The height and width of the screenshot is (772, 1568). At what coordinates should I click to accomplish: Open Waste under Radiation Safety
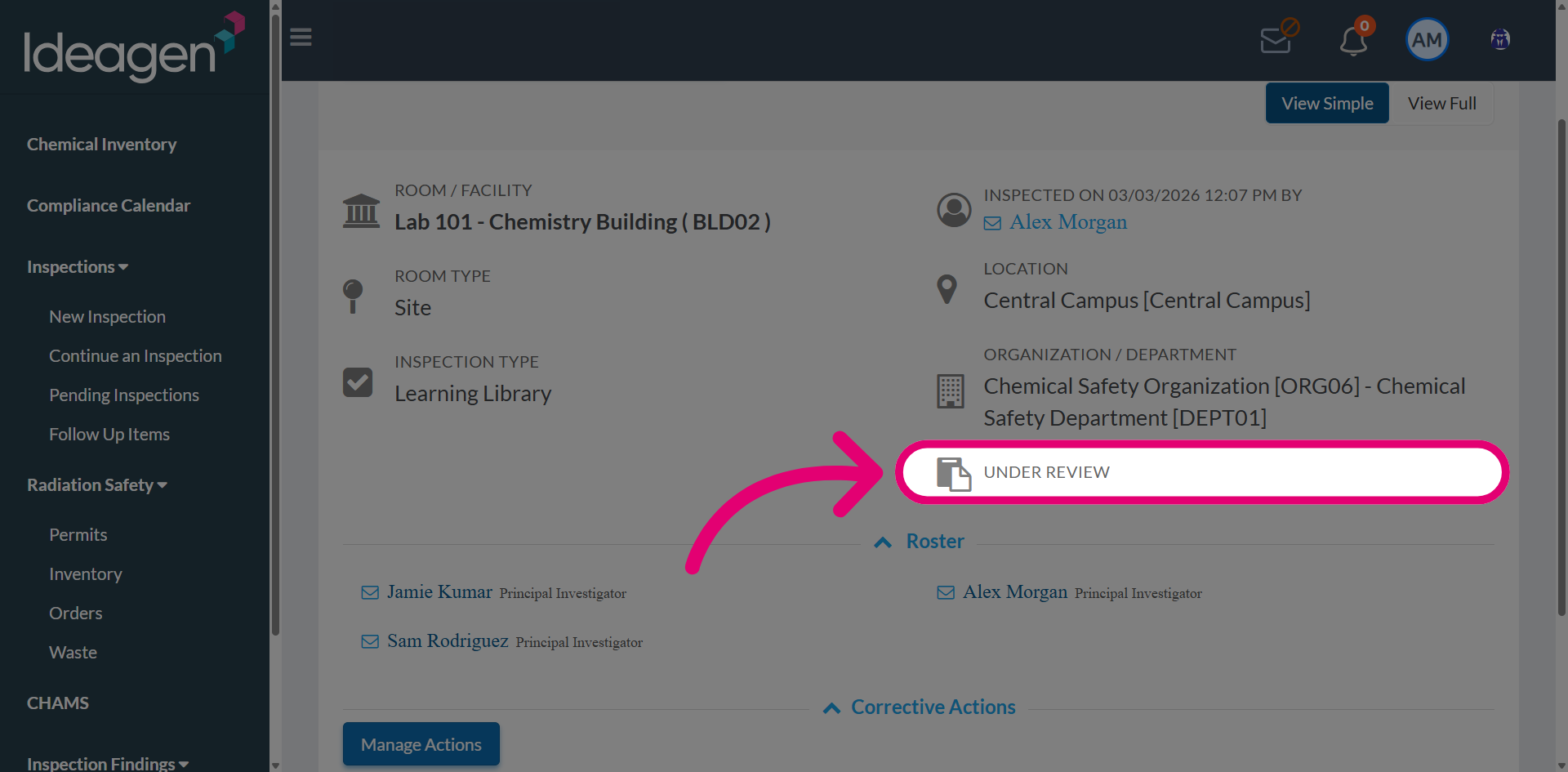(73, 653)
